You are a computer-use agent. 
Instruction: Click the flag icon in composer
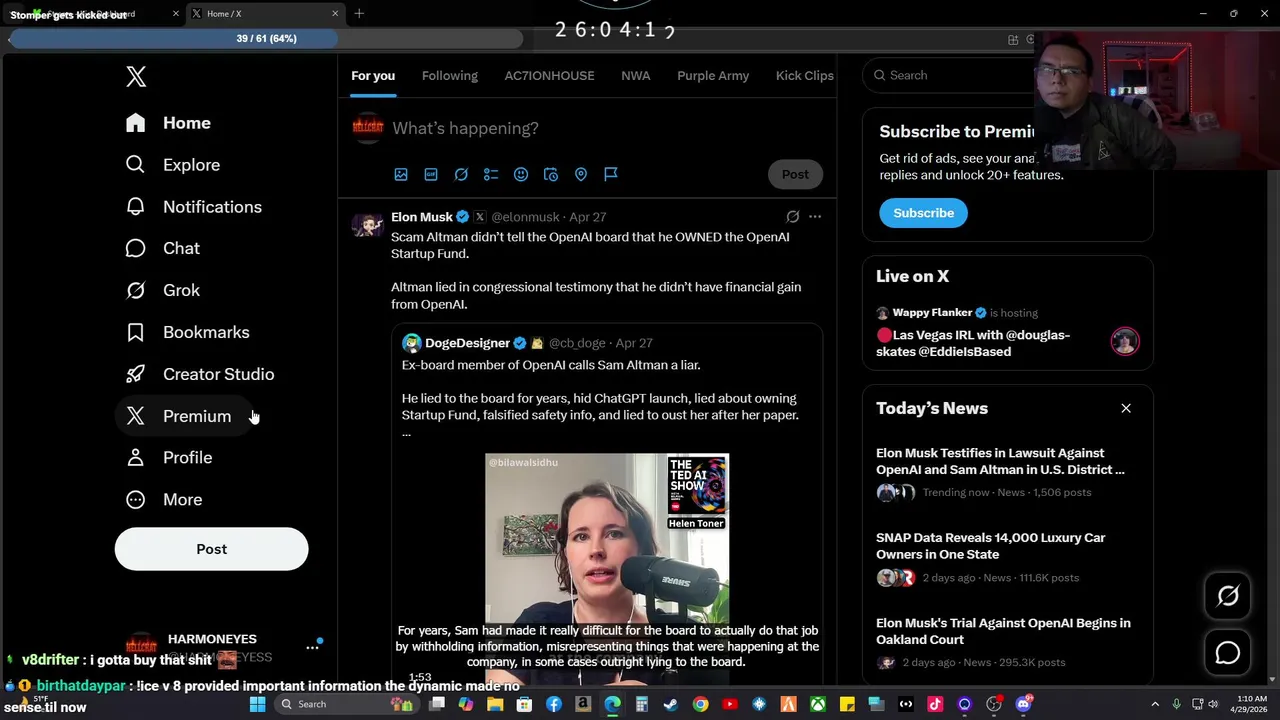point(611,174)
